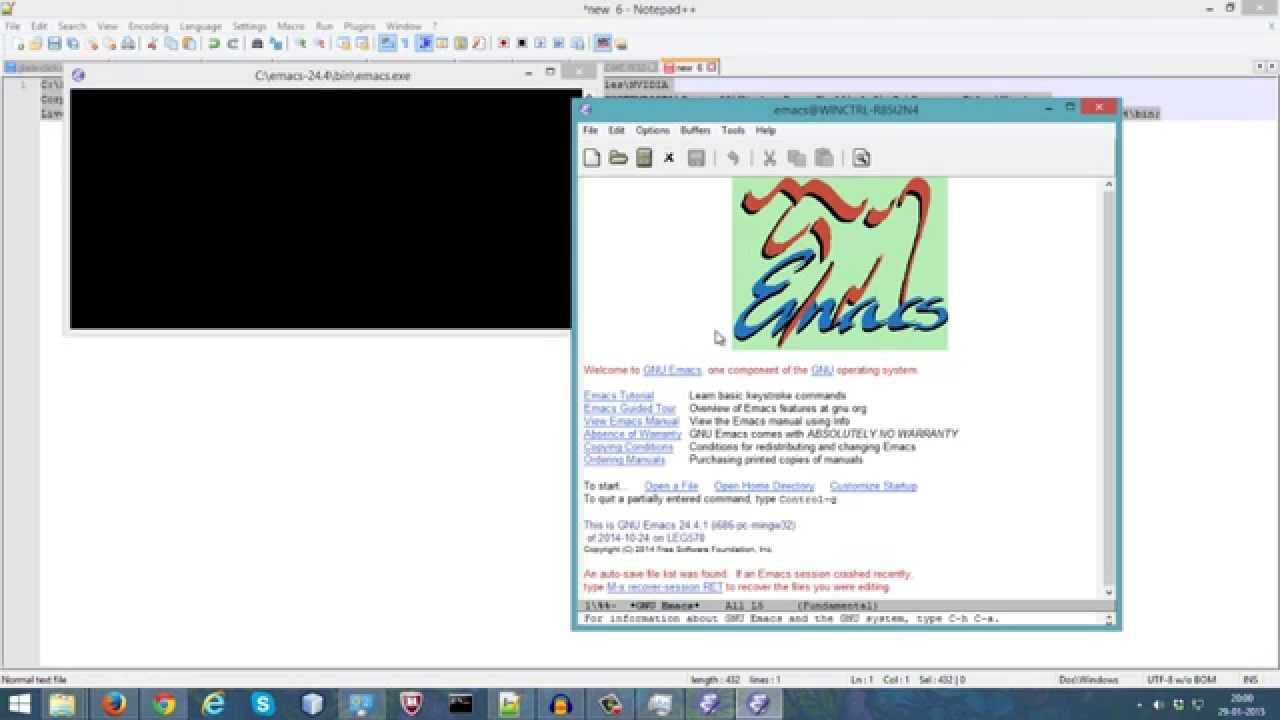The image size is (1280, 720).
Task: Click the Save All icon in Notepad++ toolbar
Action: tap(72, 44)
